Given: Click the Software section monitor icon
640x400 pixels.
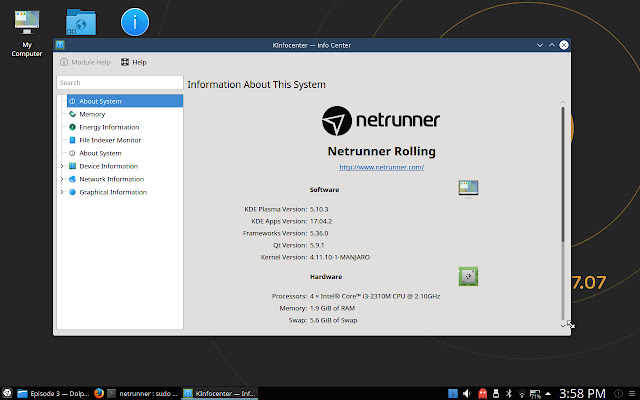Looking at the screenshot, I should click(x=468, y=188).
